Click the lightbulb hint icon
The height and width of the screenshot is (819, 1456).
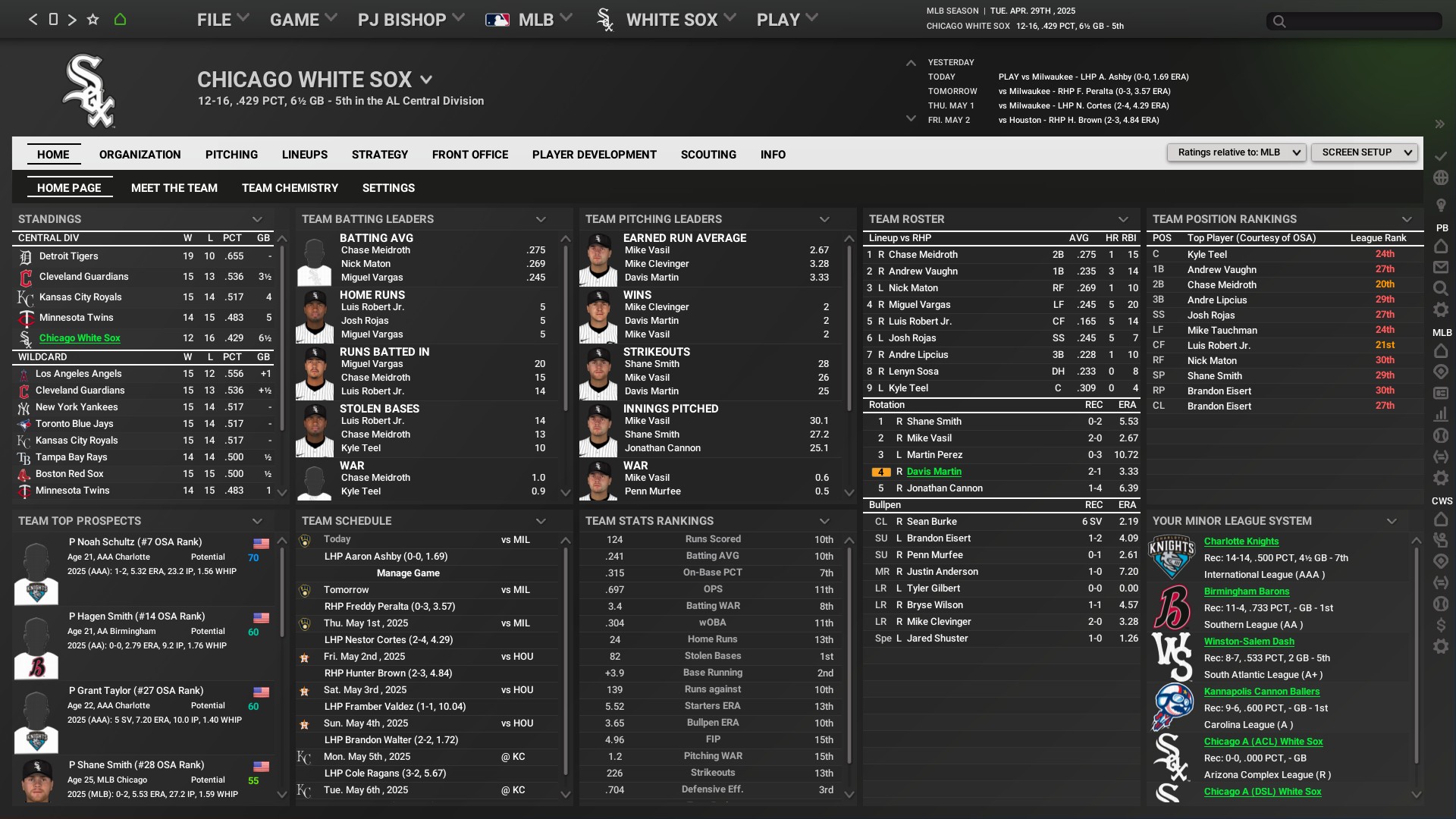pyautogui.click(x=1441, y=205)
